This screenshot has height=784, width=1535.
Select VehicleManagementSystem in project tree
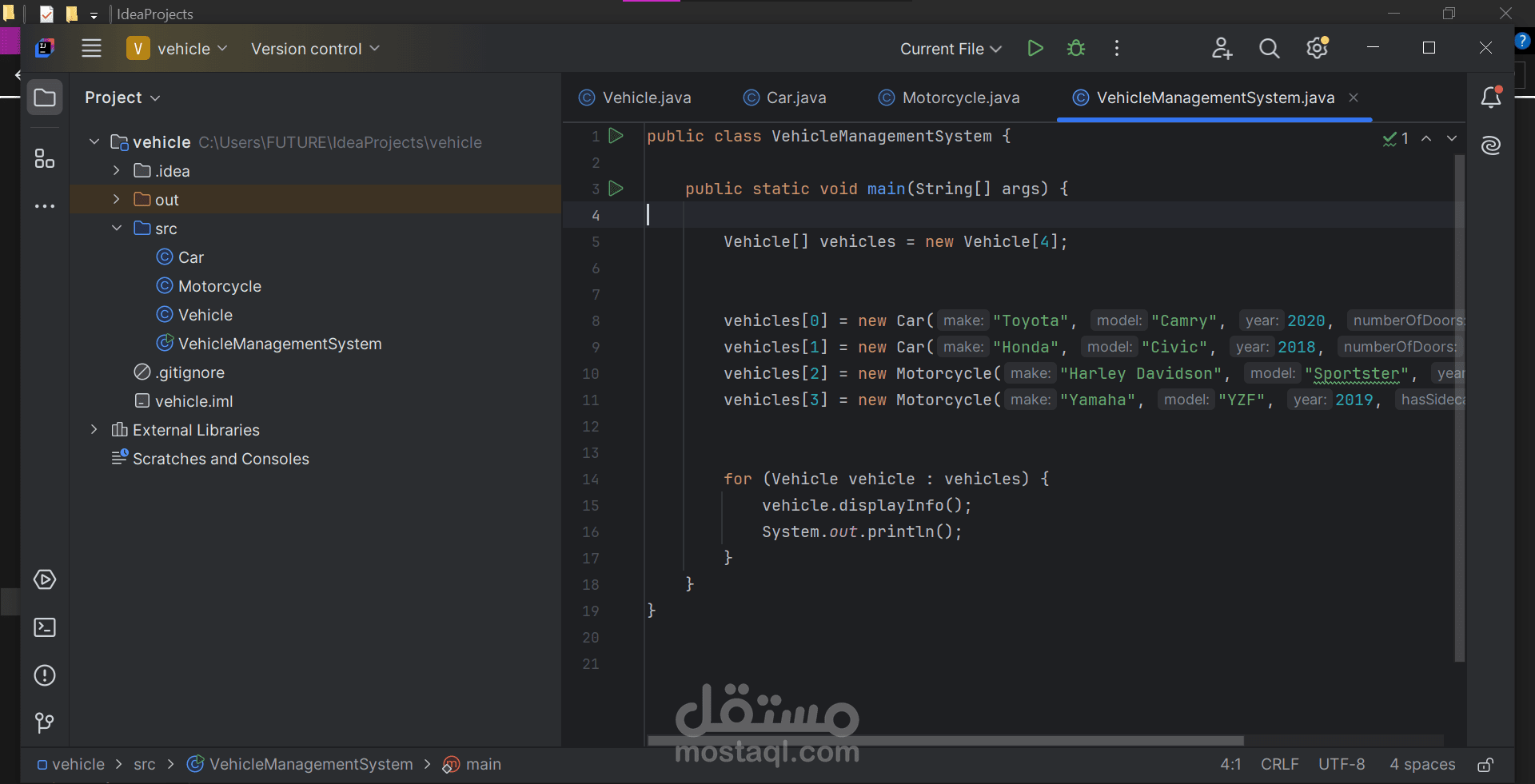(x=280, y=344)
